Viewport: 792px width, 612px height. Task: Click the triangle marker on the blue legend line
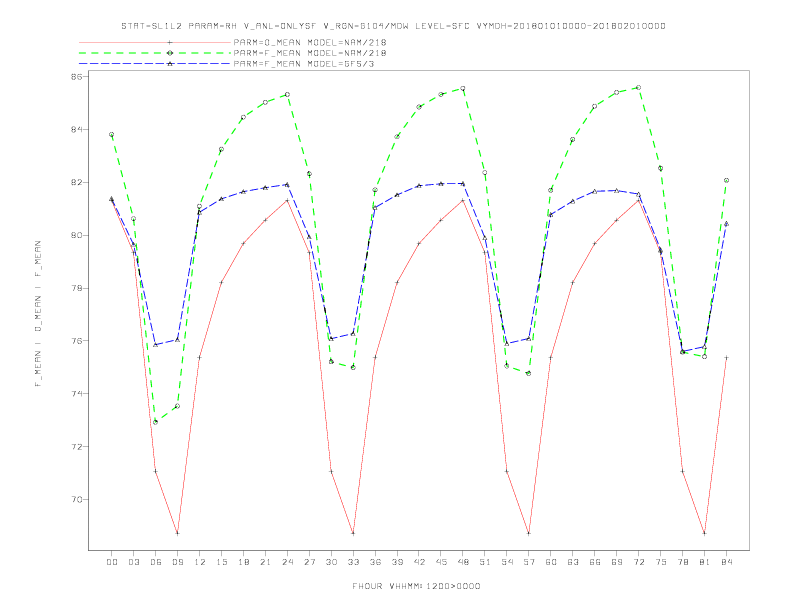coord(170,64)
